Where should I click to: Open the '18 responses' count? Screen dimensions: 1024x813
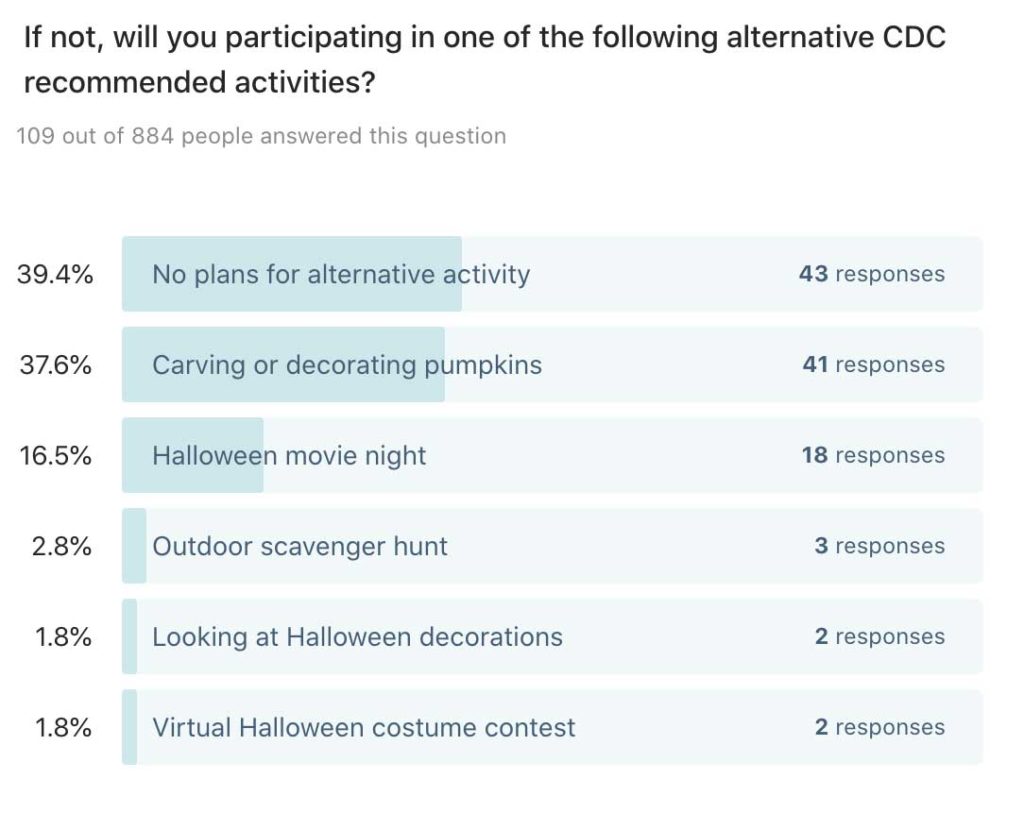coord(872,456)
